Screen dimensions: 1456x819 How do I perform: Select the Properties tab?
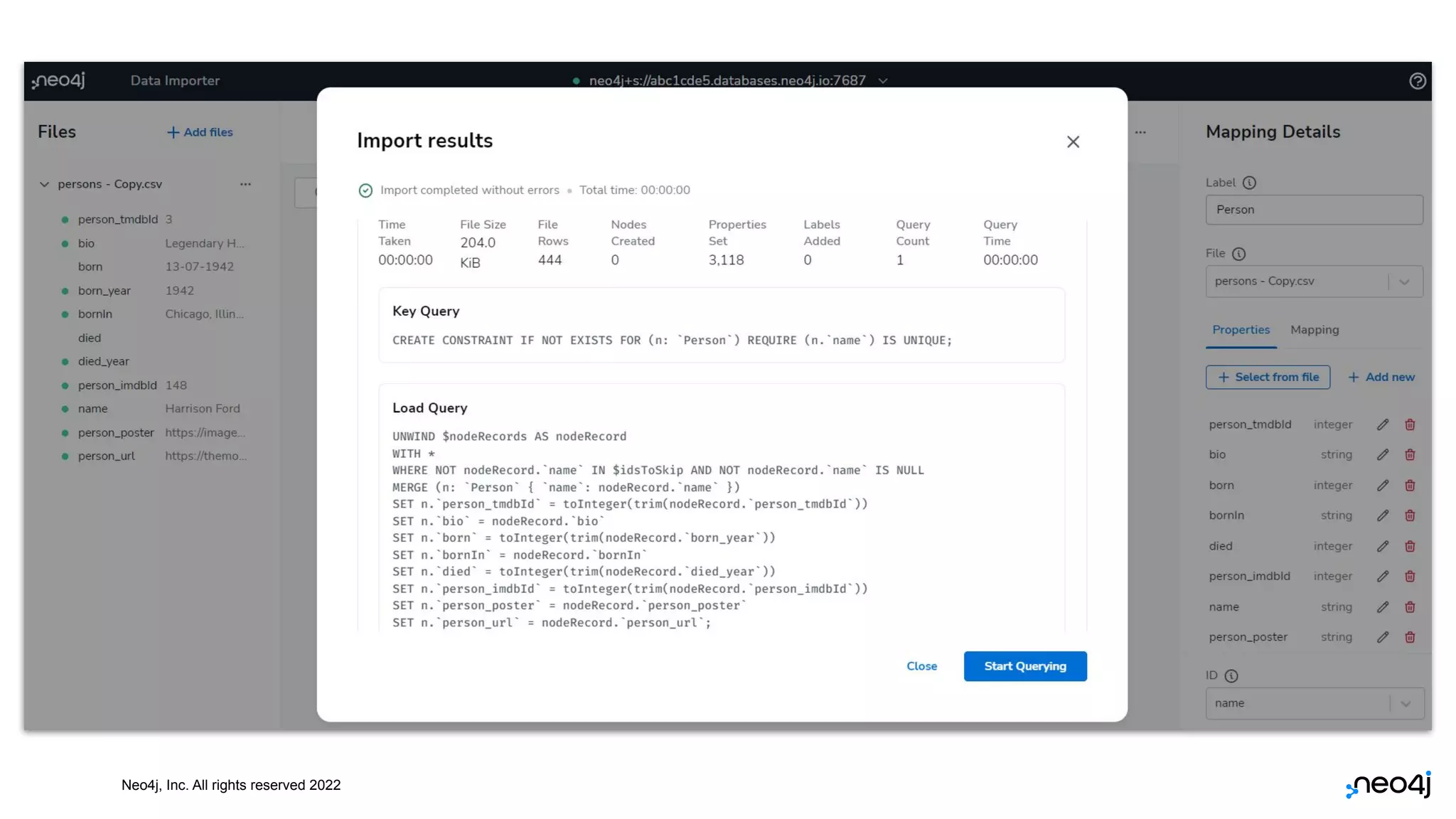pos(1241,330)
